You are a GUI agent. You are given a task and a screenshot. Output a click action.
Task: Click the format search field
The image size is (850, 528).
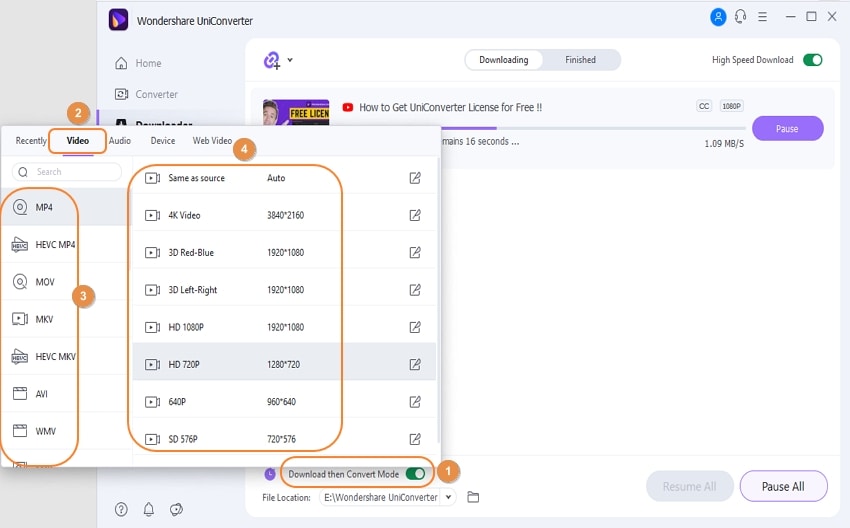tap(67, 172)
